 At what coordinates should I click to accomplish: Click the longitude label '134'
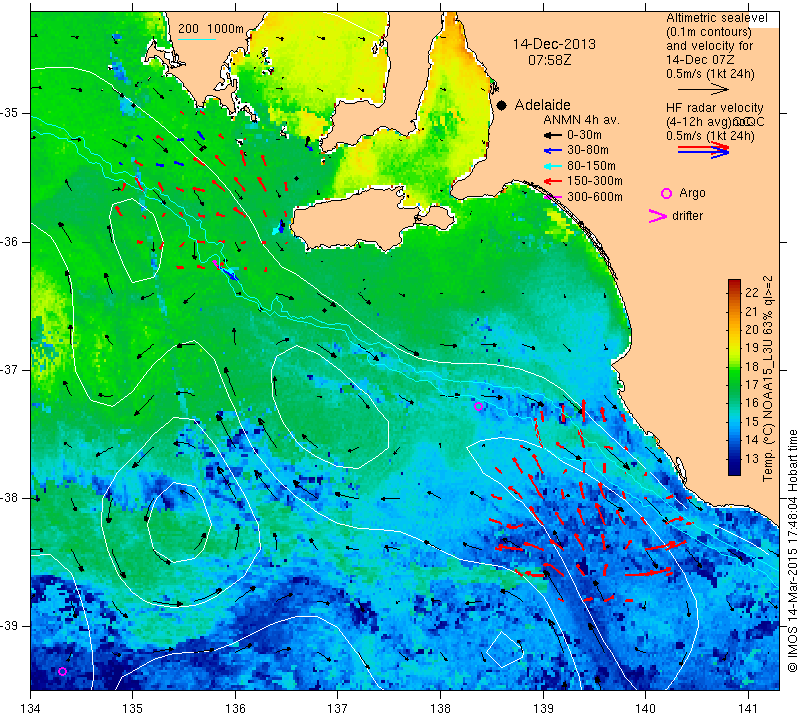point(30,709)
